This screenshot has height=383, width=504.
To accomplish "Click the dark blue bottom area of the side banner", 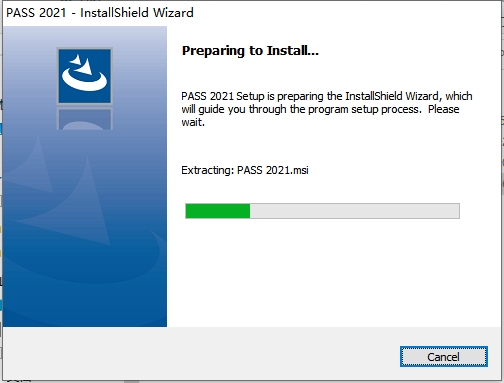I will pos(85,307).
